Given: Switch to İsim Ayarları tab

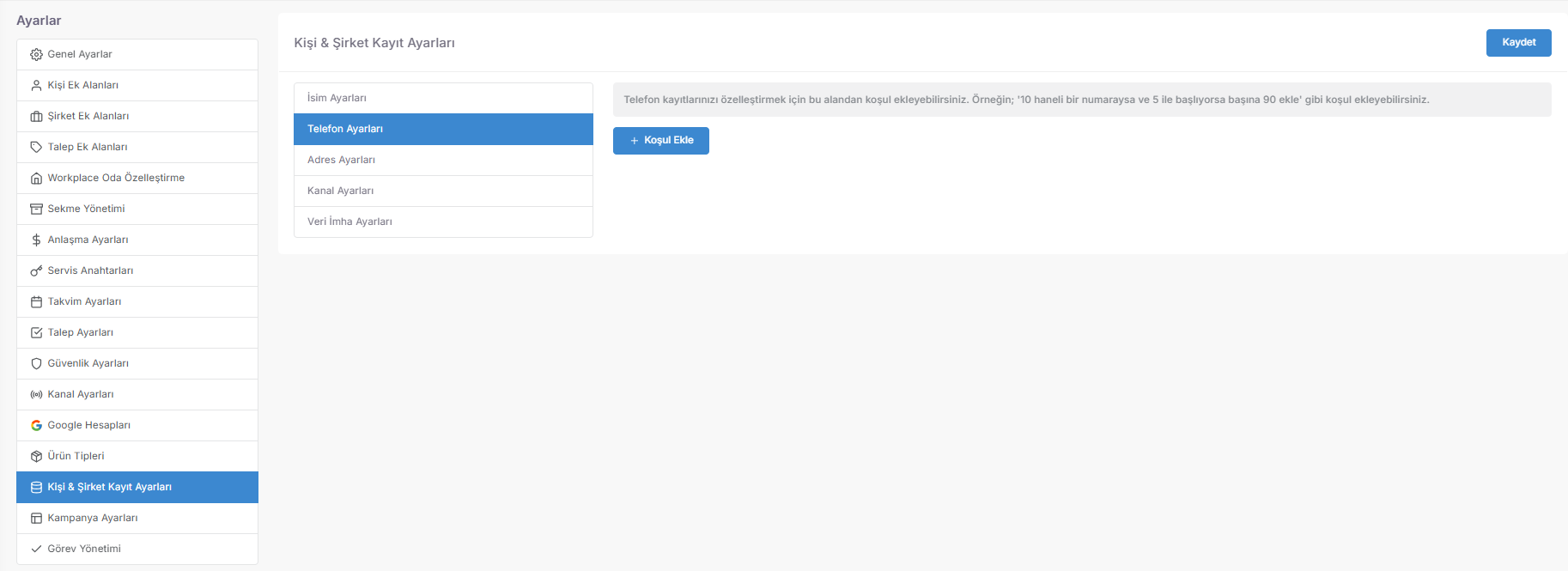Looking at the screenshot, I should tap(443, 98).
